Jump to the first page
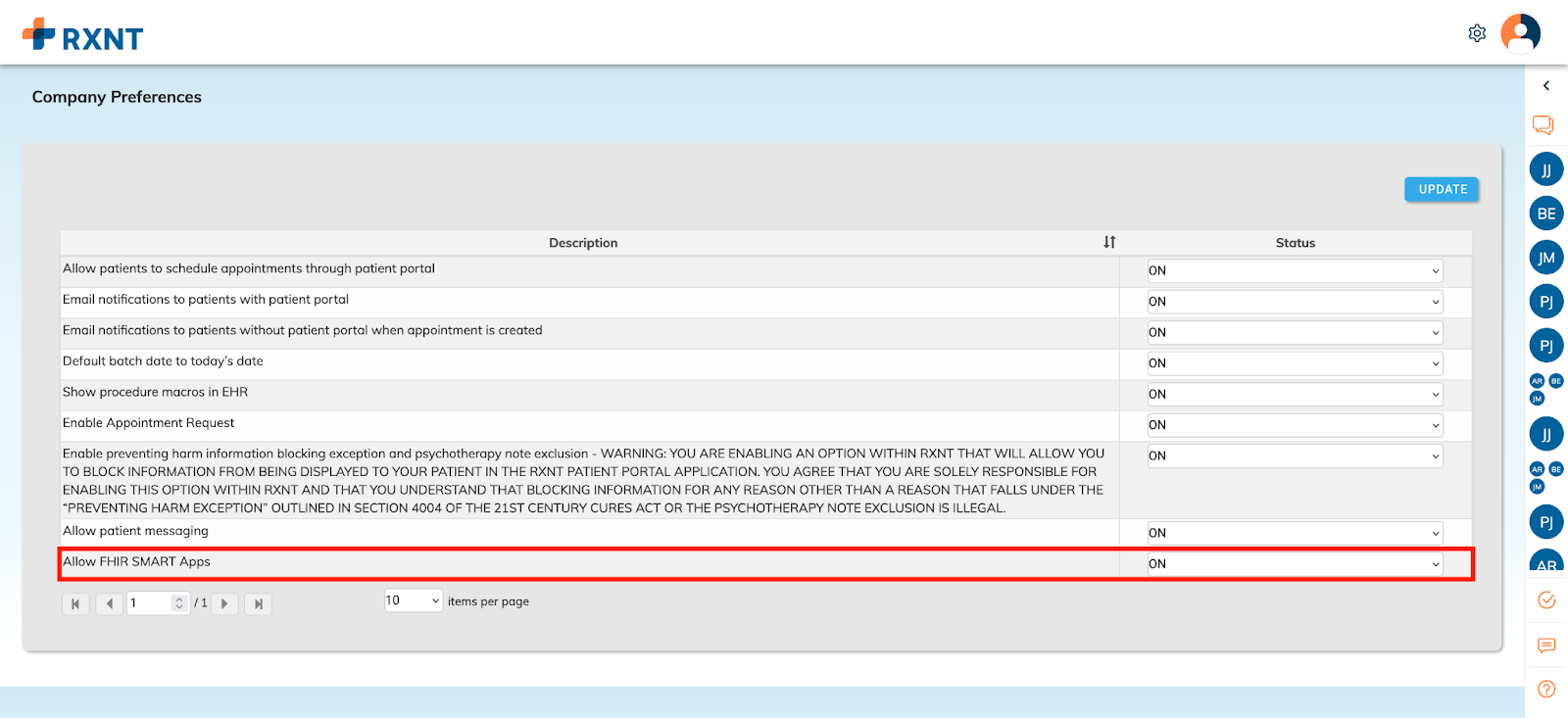 75,603
